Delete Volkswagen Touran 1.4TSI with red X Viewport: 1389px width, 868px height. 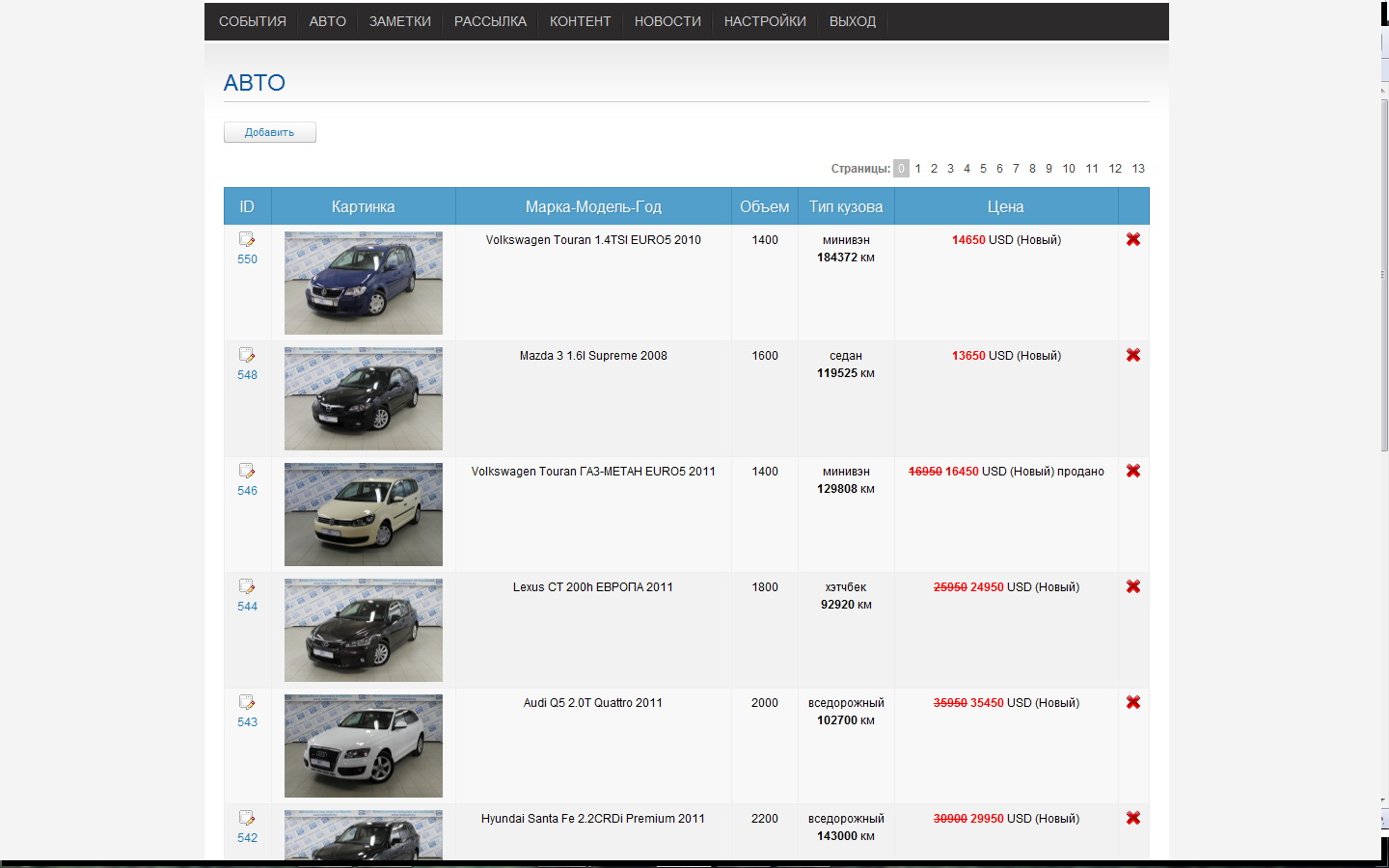(1133, 239)
